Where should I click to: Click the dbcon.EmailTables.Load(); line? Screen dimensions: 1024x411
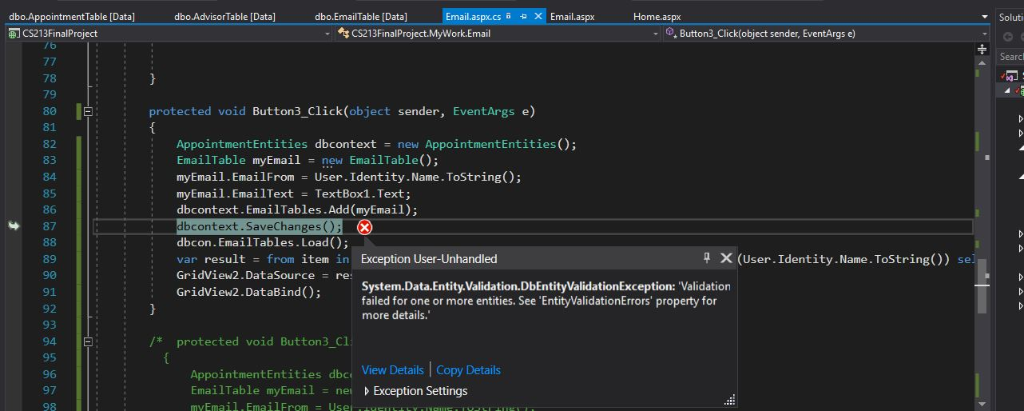tap(263, 243)
